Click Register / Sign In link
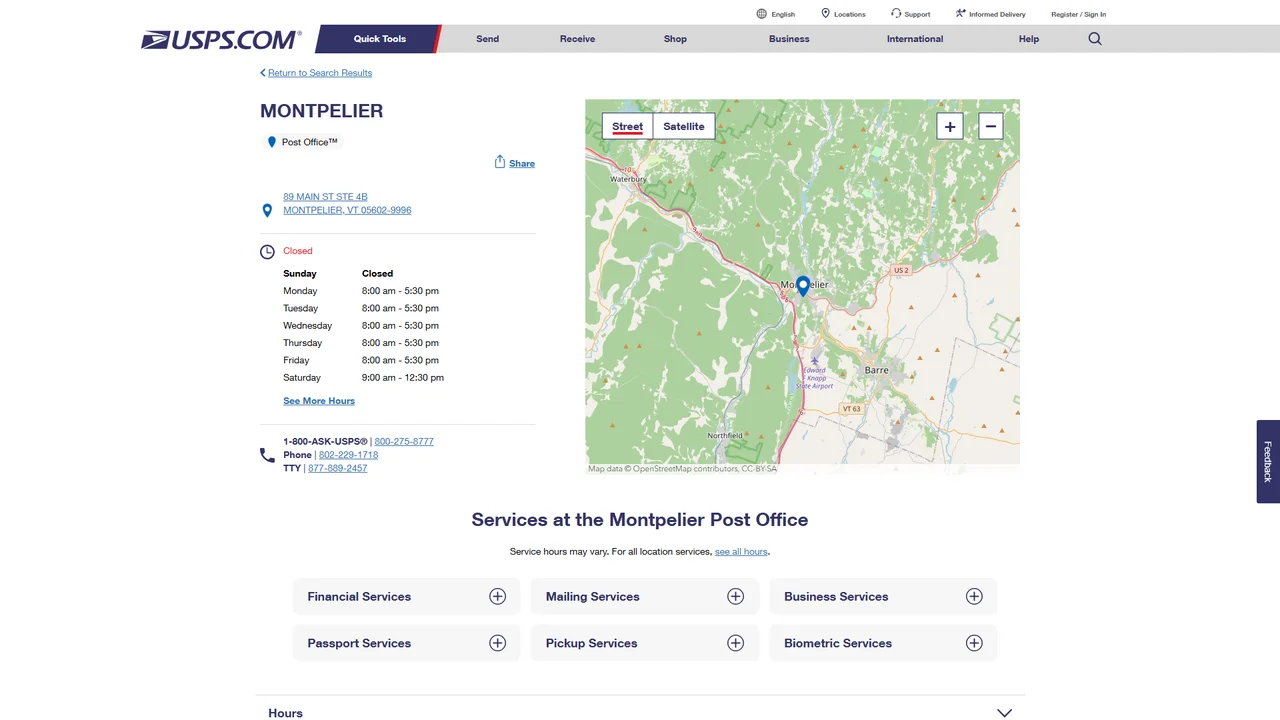 tap(1078, 14)
